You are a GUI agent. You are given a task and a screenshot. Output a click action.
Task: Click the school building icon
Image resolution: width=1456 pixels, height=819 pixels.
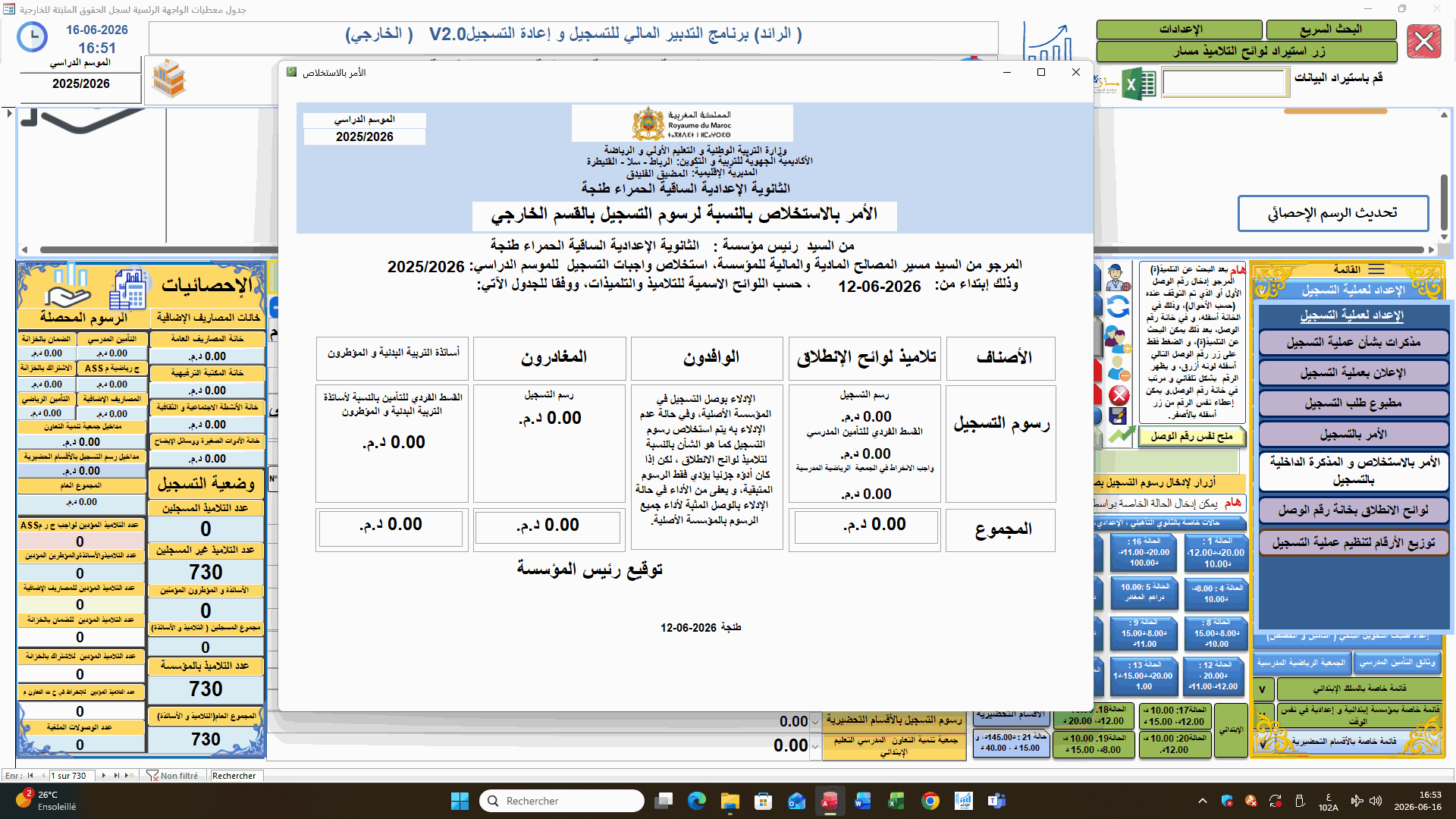tap(168, 80)
